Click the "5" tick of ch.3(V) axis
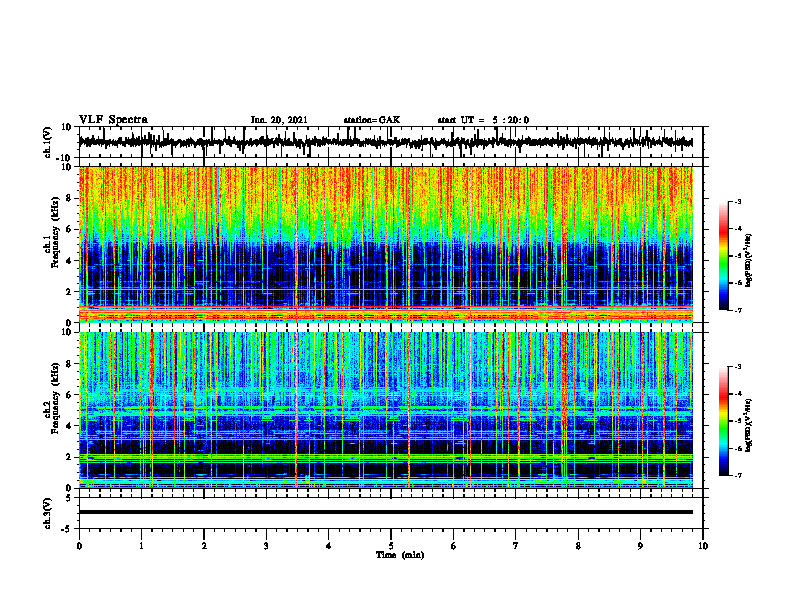The height and width of the screenshot is (612, 792). pyautogui.click(x=70, y=498)
